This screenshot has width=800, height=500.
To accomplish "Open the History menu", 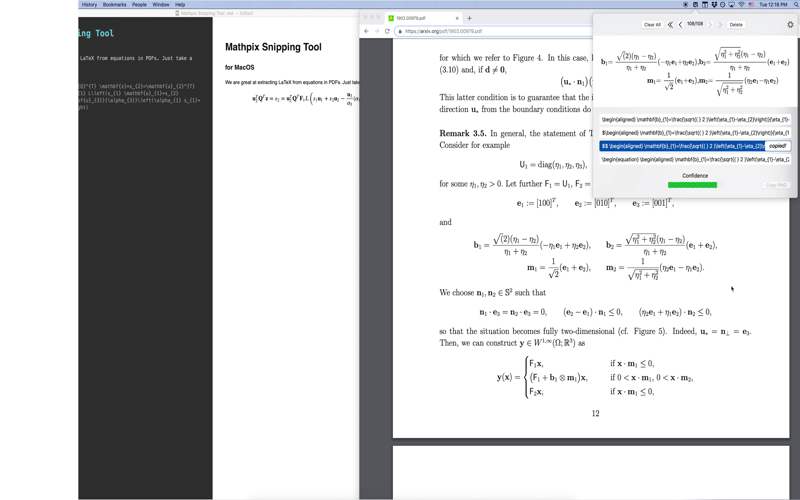I will click(89, 5).
